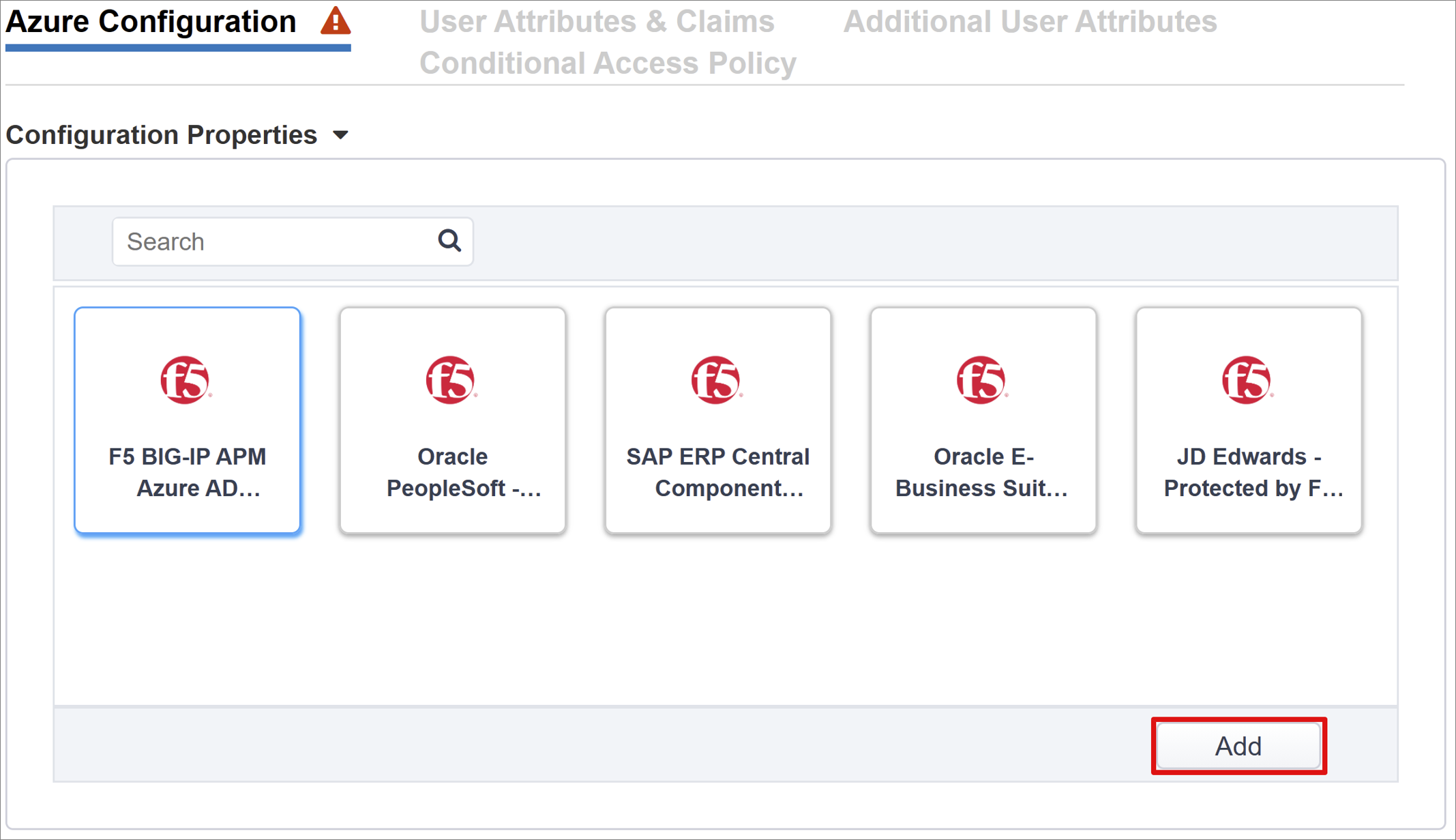Click the Oracle E-Business Suite card thumbnail
Image resolution: width=1456 pixels, height=840 pixels.
point(983,420)
